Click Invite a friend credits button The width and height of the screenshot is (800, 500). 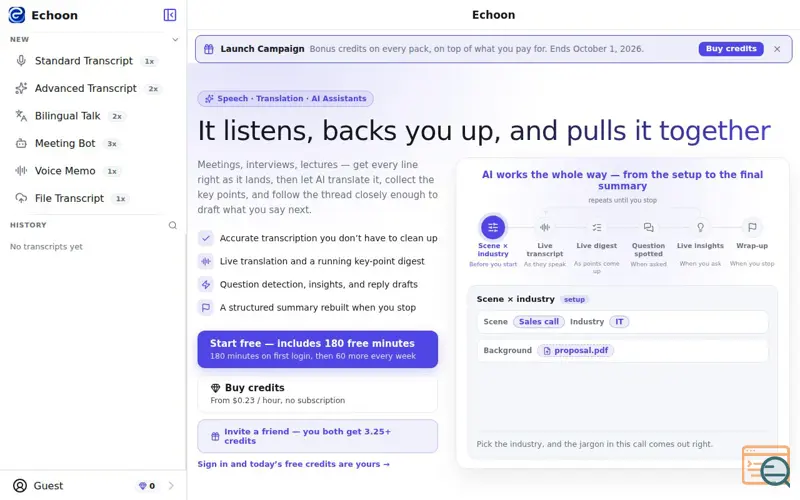tap(317, 436)
